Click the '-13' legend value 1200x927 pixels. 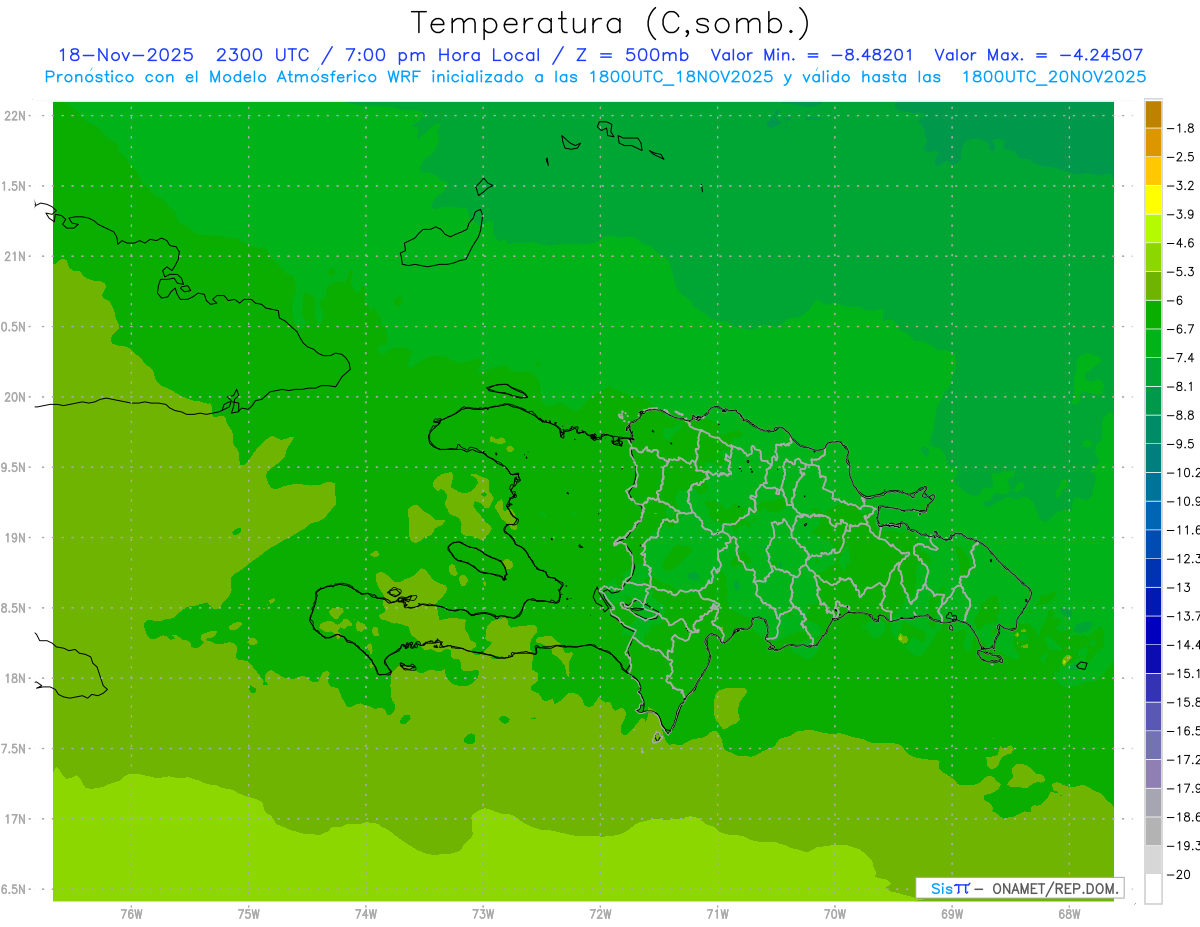(1179, 587)
